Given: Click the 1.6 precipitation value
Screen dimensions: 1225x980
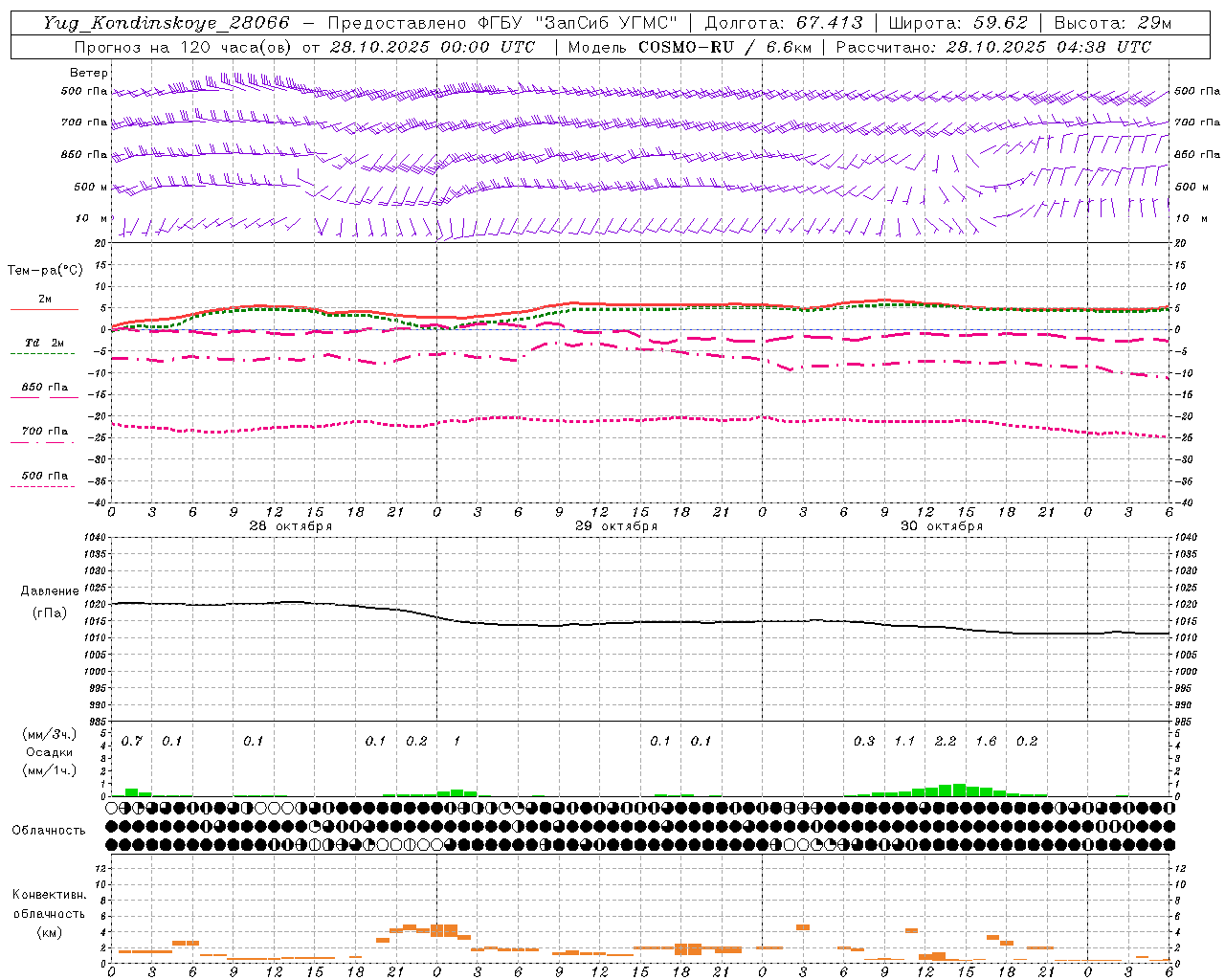Looking at the screenshot, I should click(x=986, y=742).
